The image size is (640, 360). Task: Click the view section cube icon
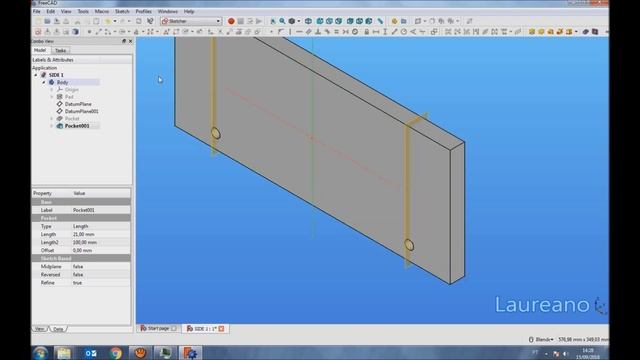[76, 32]
